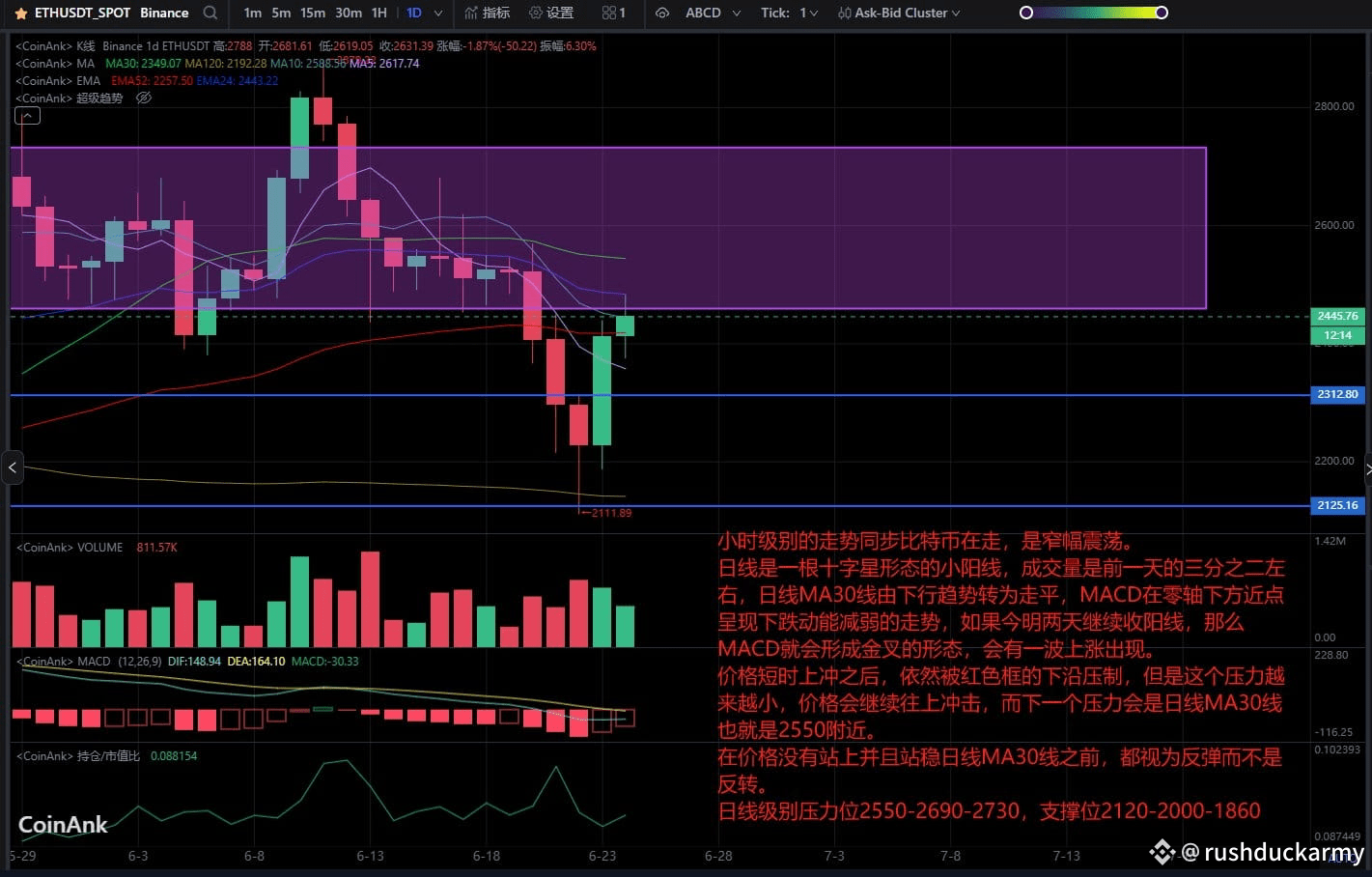Open the Ask-Bid Cluster dropdown
Viewport: 1372px width, 877px height.
tap(899, 13)
